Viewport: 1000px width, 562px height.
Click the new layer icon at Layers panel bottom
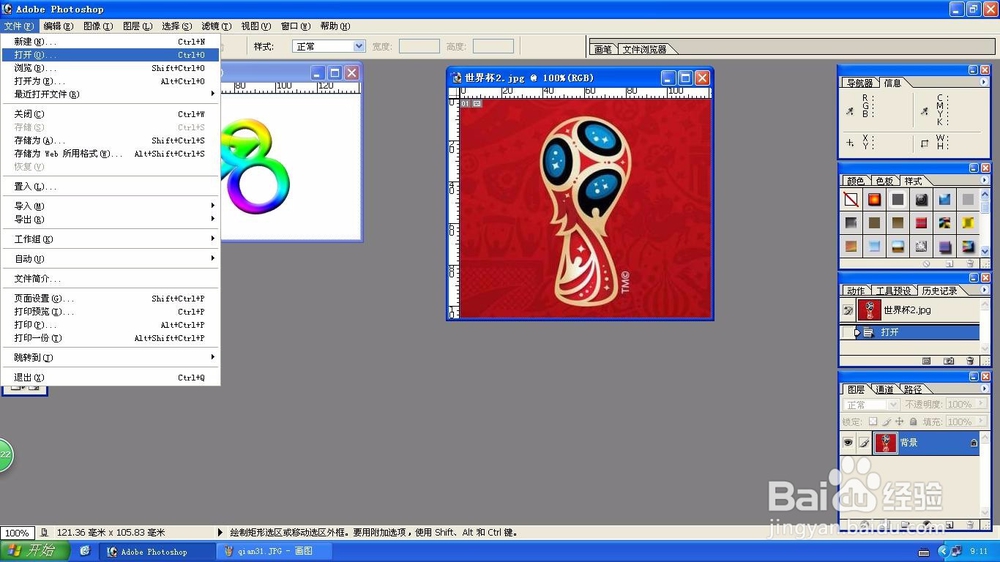pyautogui.click(x=950, y=525)
